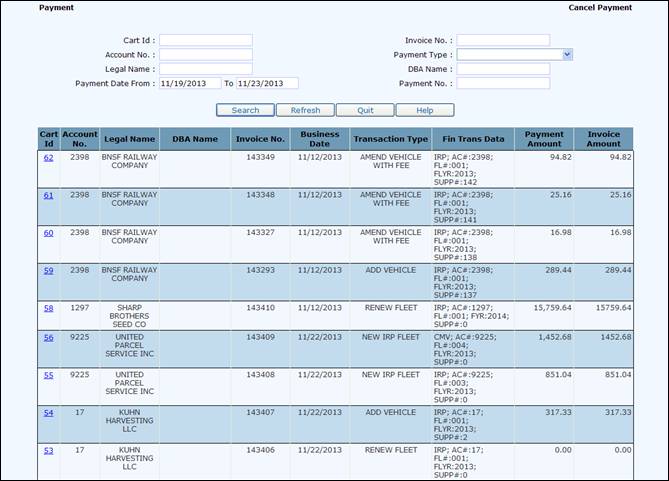Image resolution: width=669 pixels, height=481 pixels.
Task: Click the Cart Id input field
Action: pos(205,40)
